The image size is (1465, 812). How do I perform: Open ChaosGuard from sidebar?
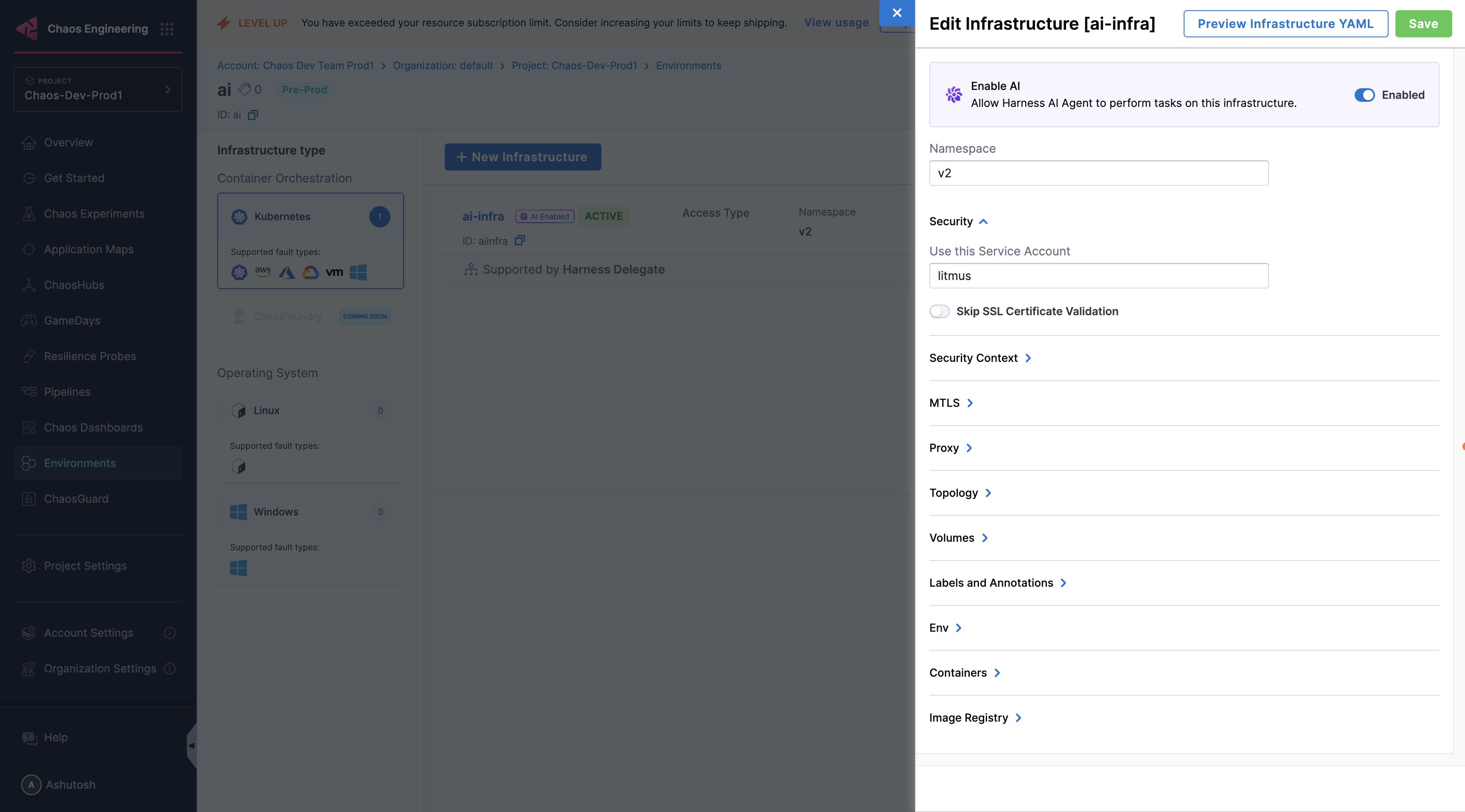[76, 498]
